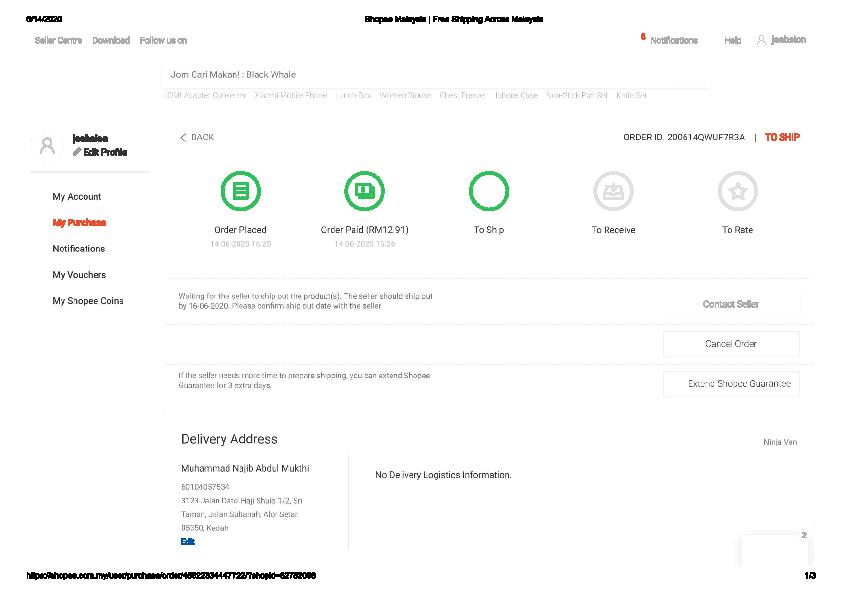Click No Delivery Logistics Information text
The image size is (842, 595).
443,475
